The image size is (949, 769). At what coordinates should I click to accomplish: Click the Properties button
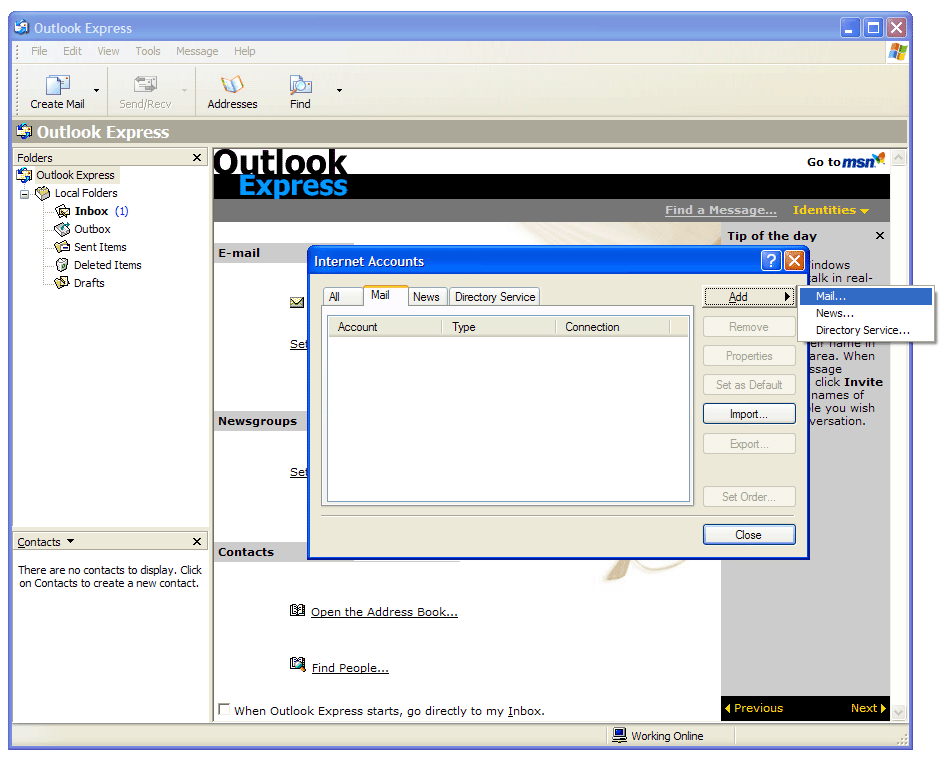pyautogui.click(x=749, y=356)
